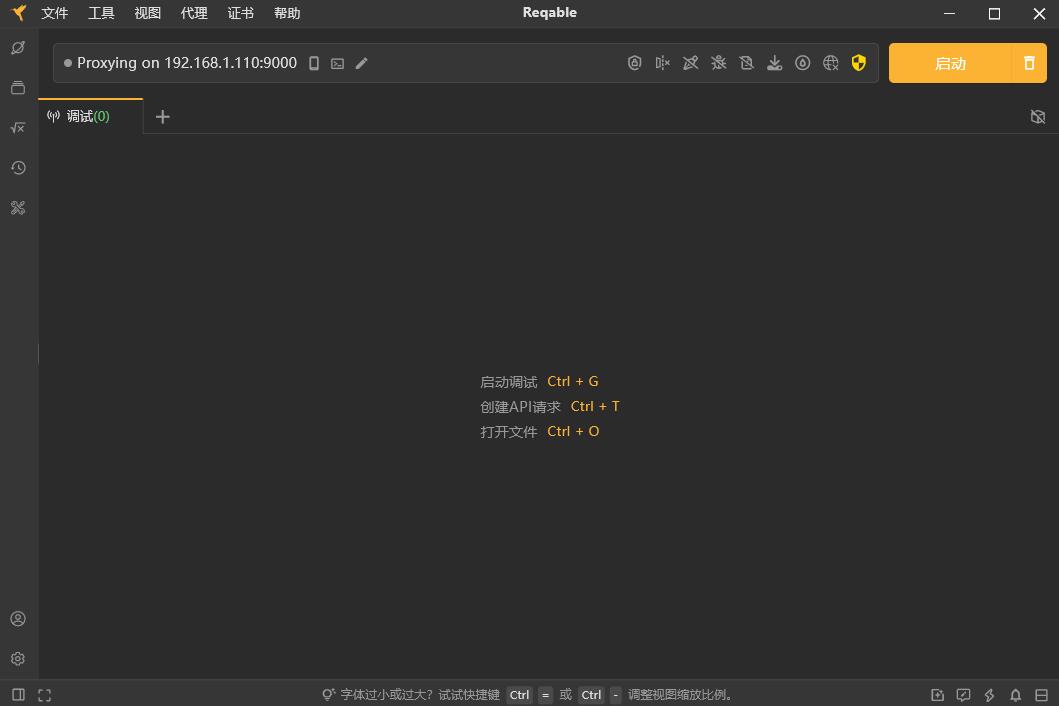This screenshot has width=1059, height=706.
Task: Toggle the eye visibility icon above the session list
Action: point(1037,116)
